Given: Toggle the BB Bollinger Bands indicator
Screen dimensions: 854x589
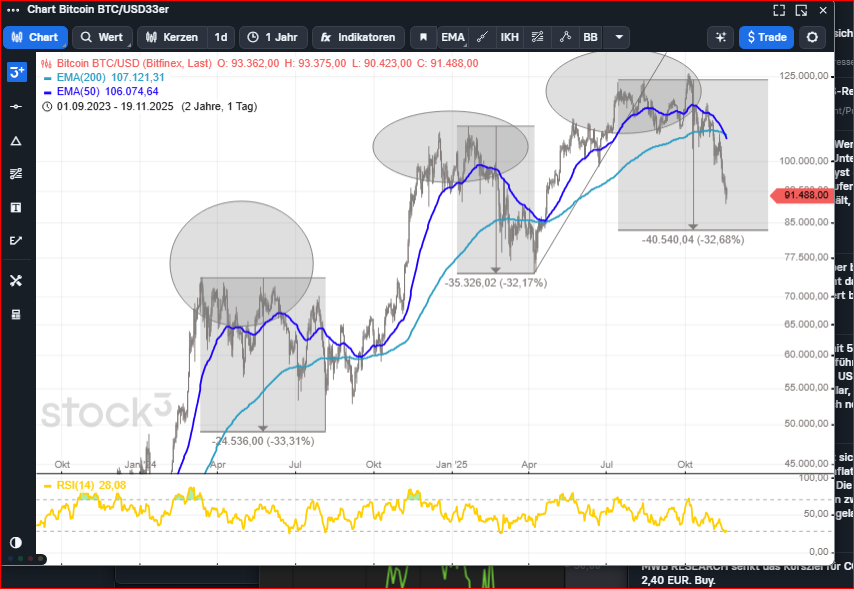Looking at the screenshot, I should tap(590, 37).
